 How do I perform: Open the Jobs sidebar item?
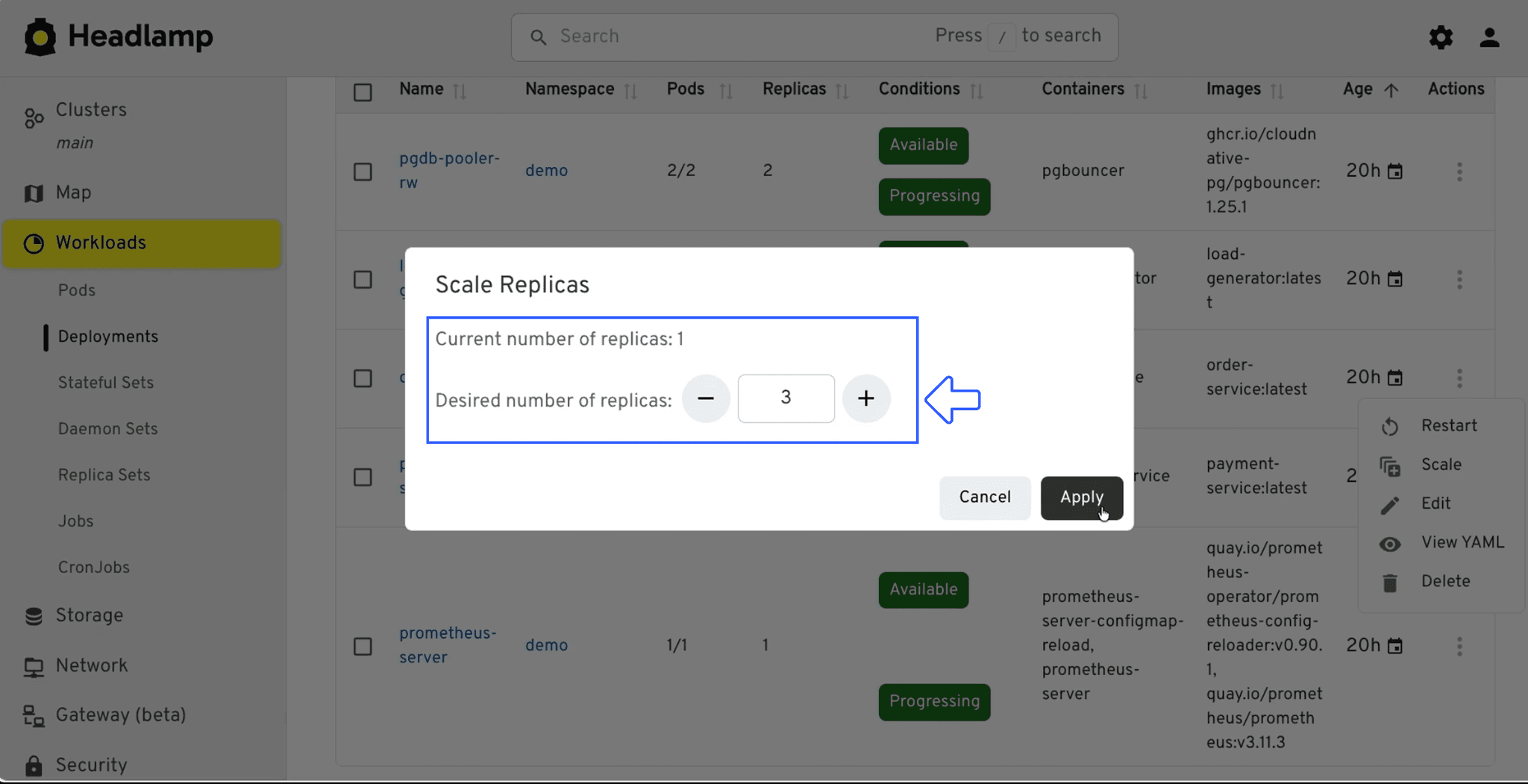(76, 522)
